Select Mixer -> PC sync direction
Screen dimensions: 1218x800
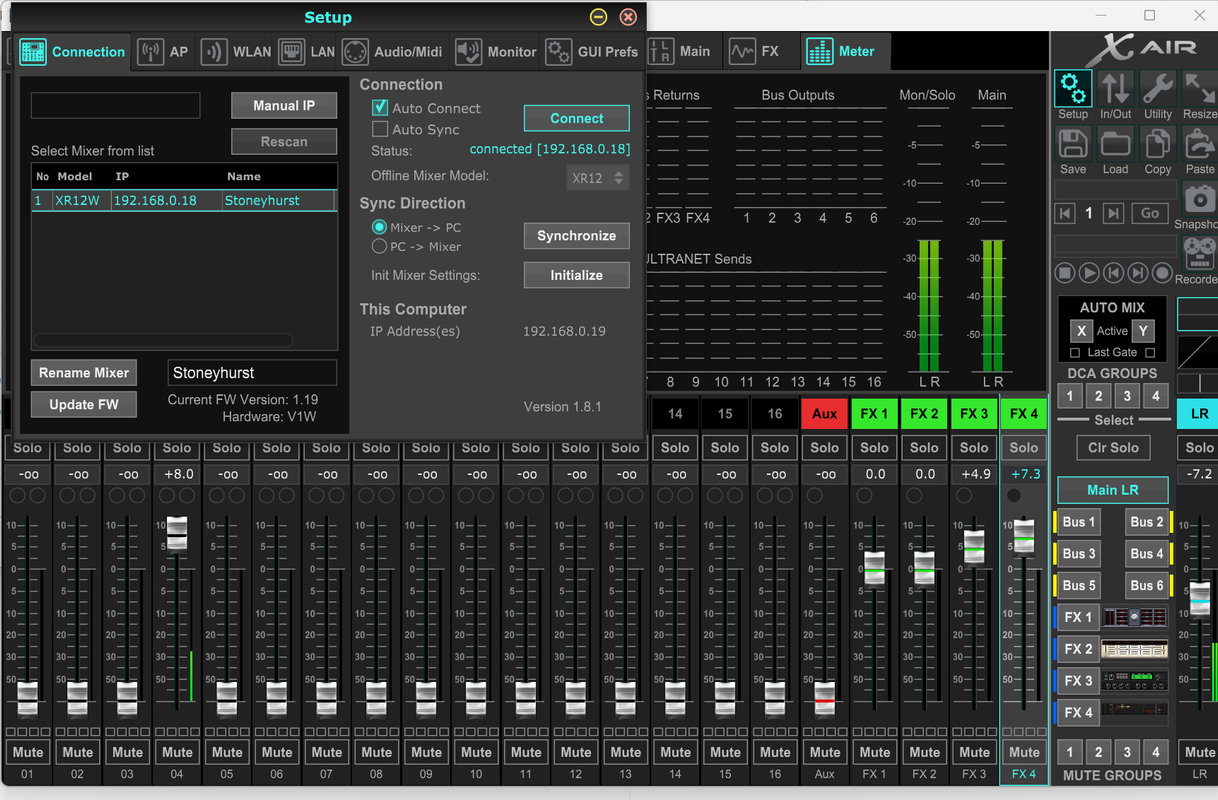(x=379, y=228)
